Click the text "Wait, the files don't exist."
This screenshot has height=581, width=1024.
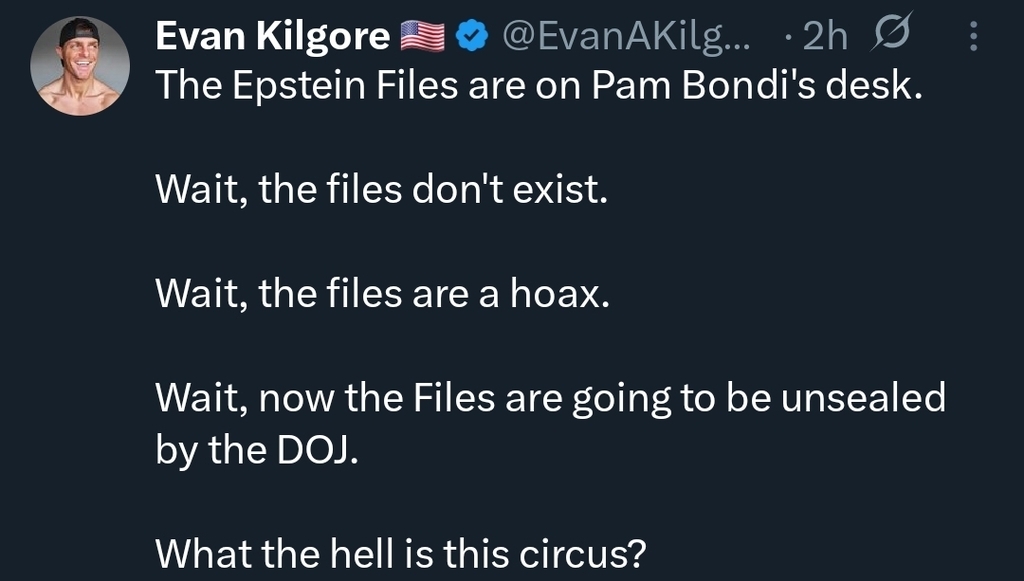[381, 189]
